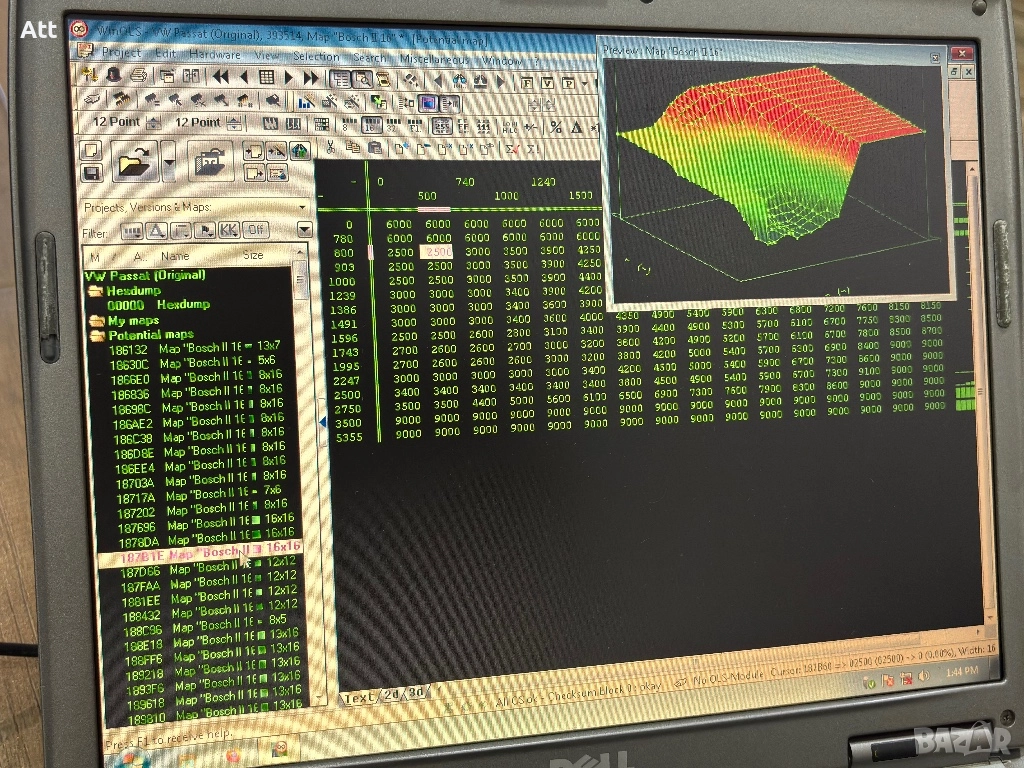Click the scissors Cut icon

329,148
